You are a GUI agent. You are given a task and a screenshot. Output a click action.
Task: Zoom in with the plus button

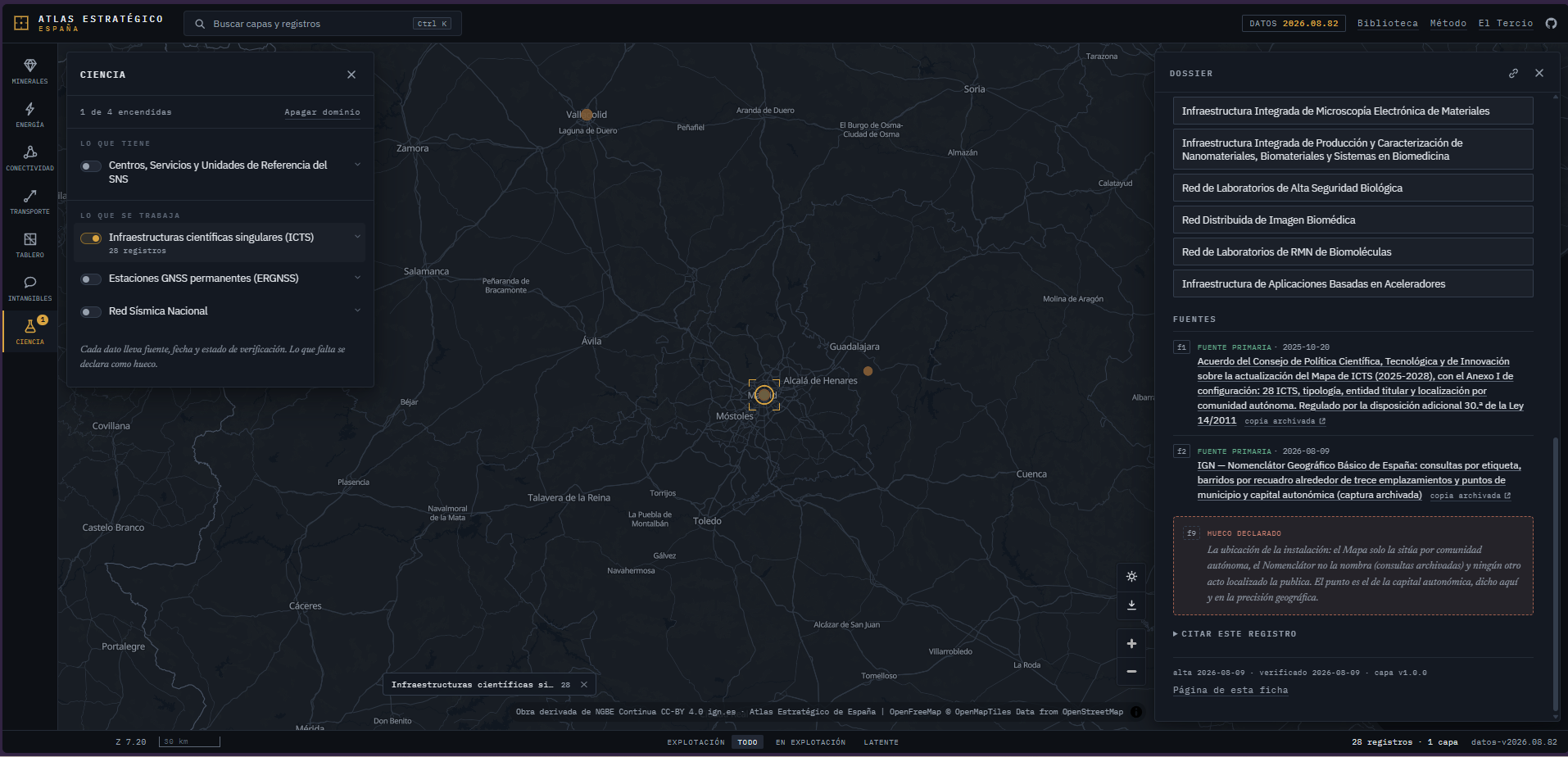(x=1131, y=643)
